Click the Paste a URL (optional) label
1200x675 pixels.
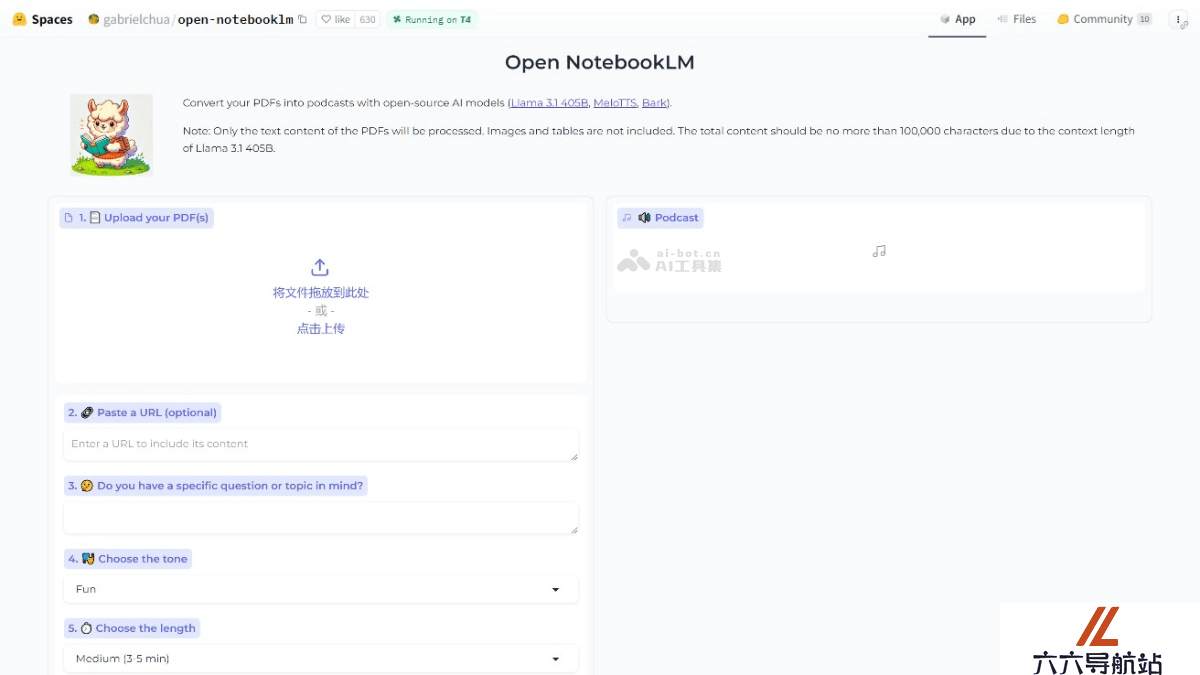142,412
